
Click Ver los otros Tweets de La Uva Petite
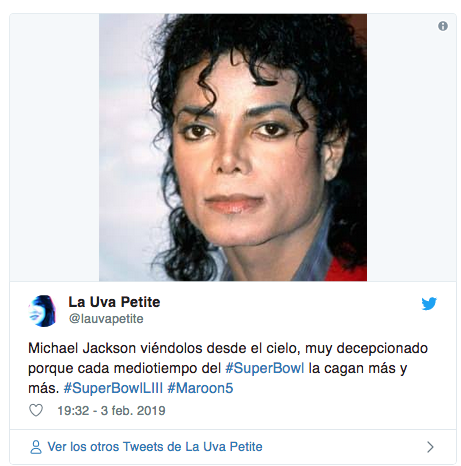155,447
